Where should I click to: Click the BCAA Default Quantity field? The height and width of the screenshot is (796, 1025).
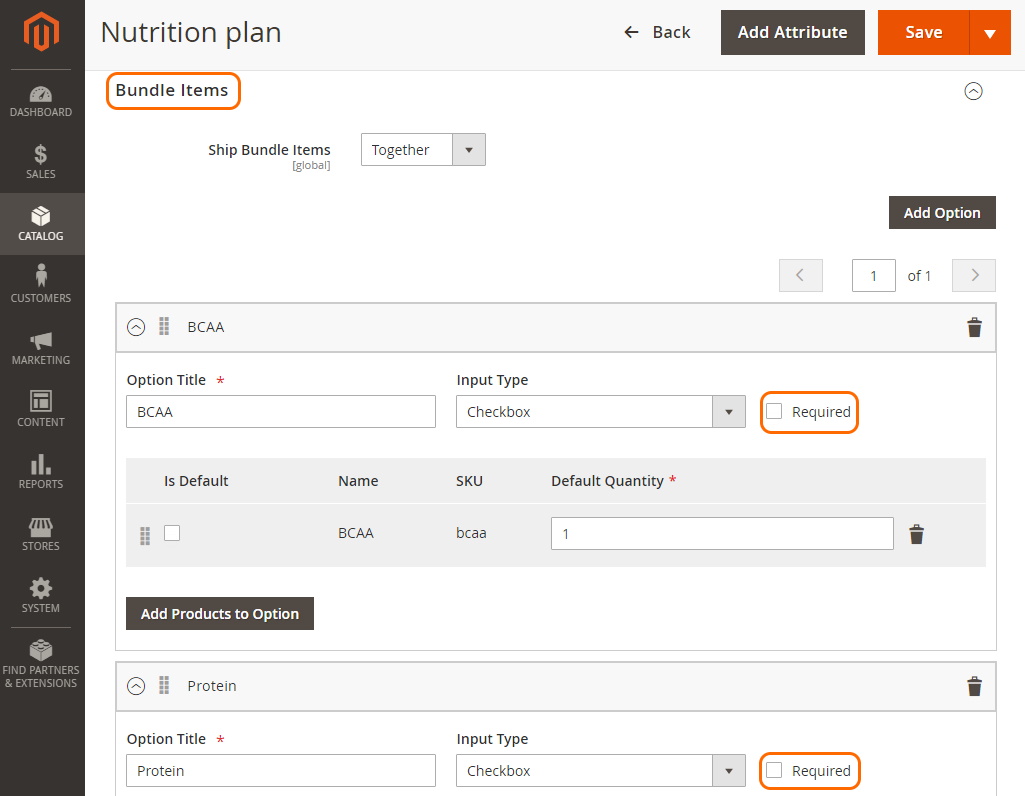722,533
